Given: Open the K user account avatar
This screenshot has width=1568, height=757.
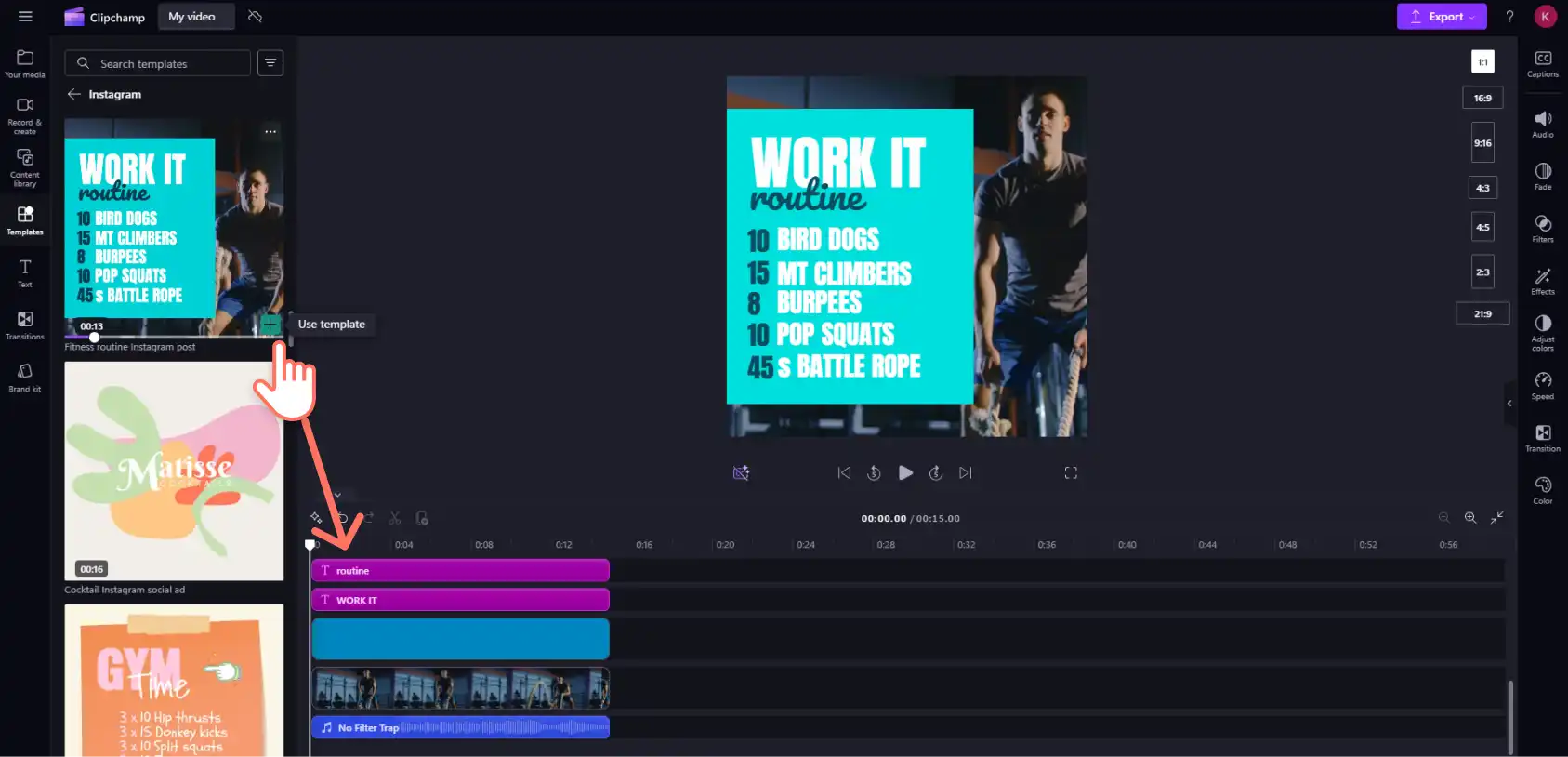Looking at the screenshot, I should point(1545,17).
